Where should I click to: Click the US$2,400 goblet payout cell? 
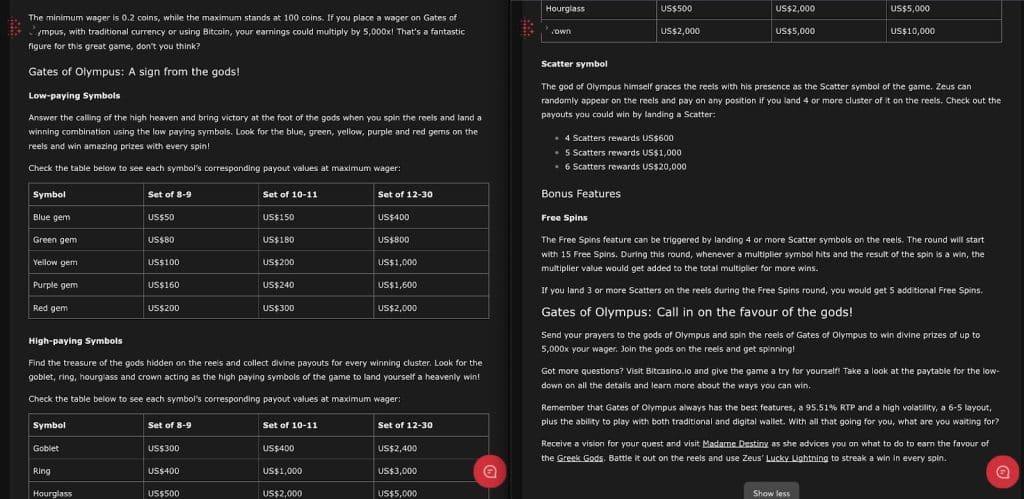(398, 448)
